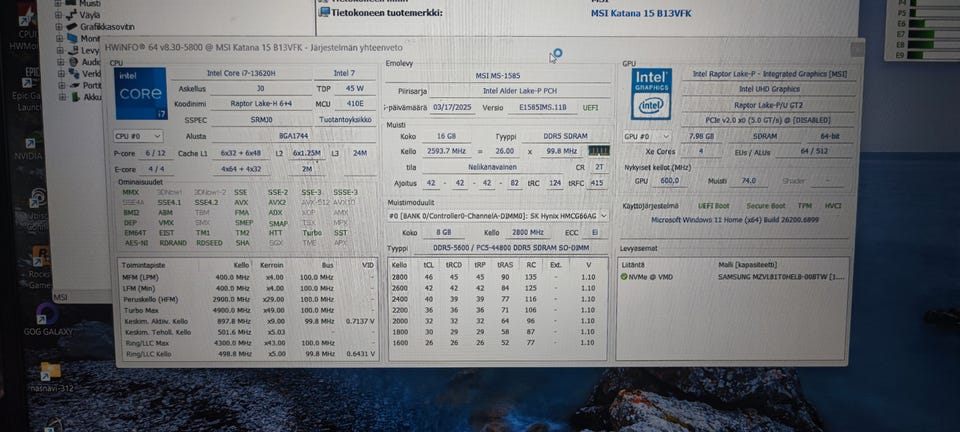Screen dimensions: 960x432
Task: Click the Secure Boot indicator
Action: coord(762,205)
